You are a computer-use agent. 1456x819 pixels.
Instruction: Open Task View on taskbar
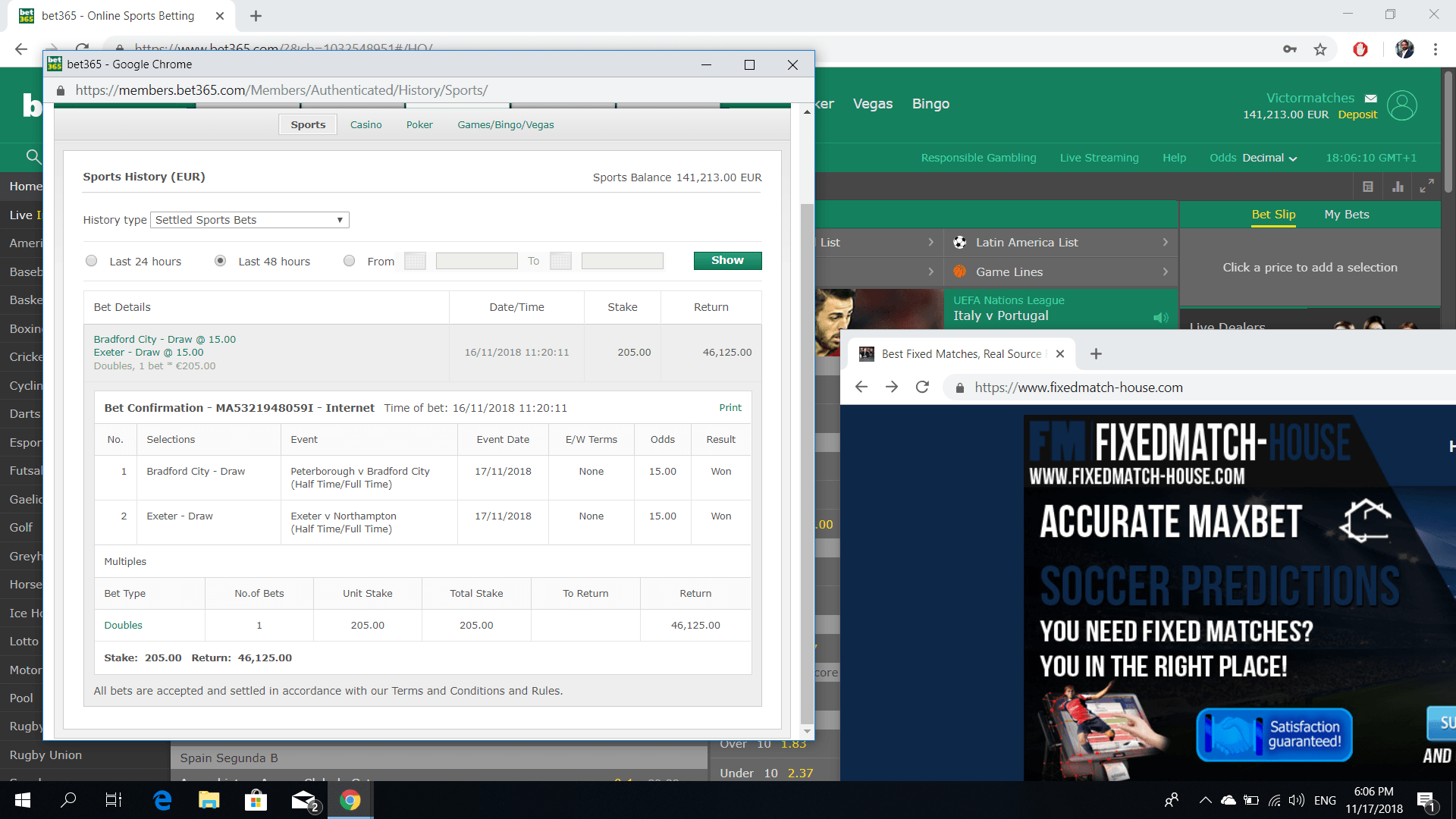point(113,800)
